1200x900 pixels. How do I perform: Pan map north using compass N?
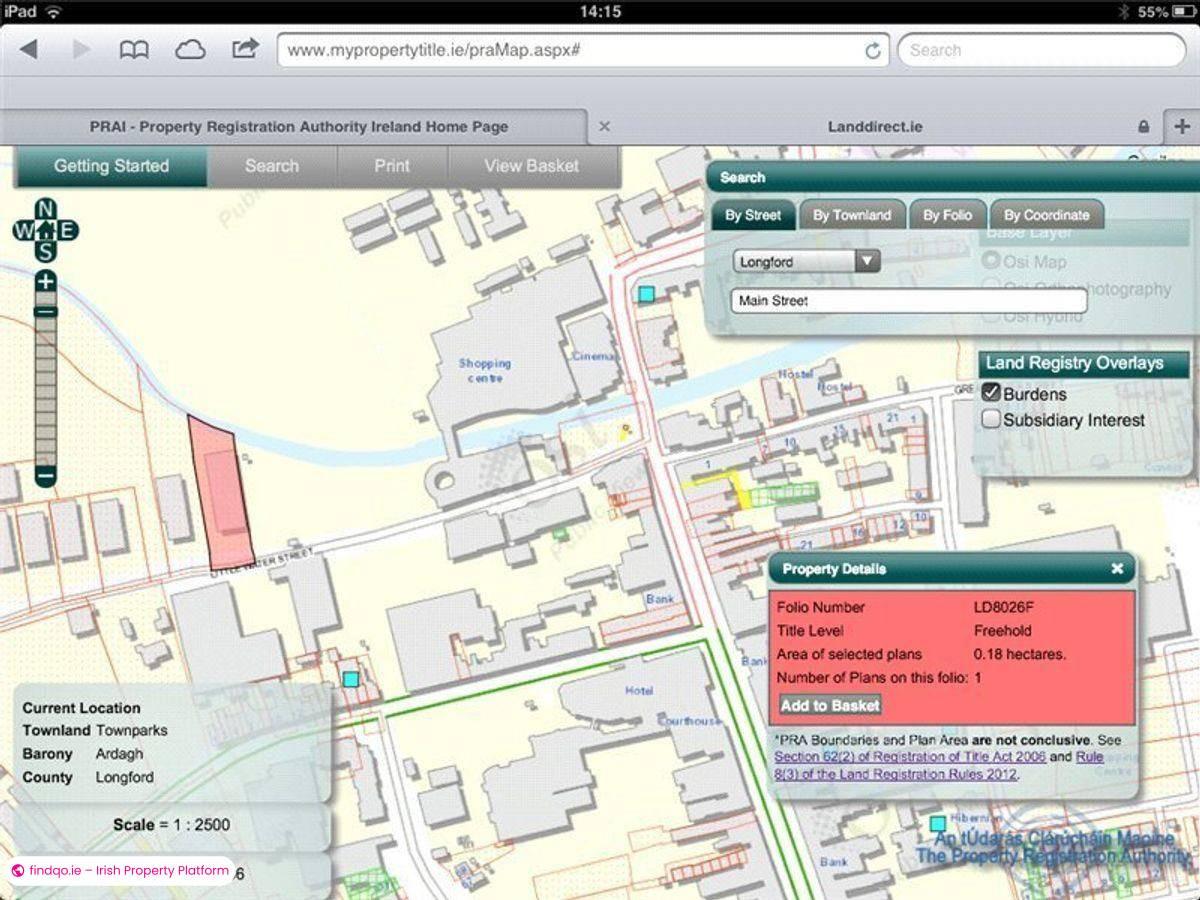point(45,209)
